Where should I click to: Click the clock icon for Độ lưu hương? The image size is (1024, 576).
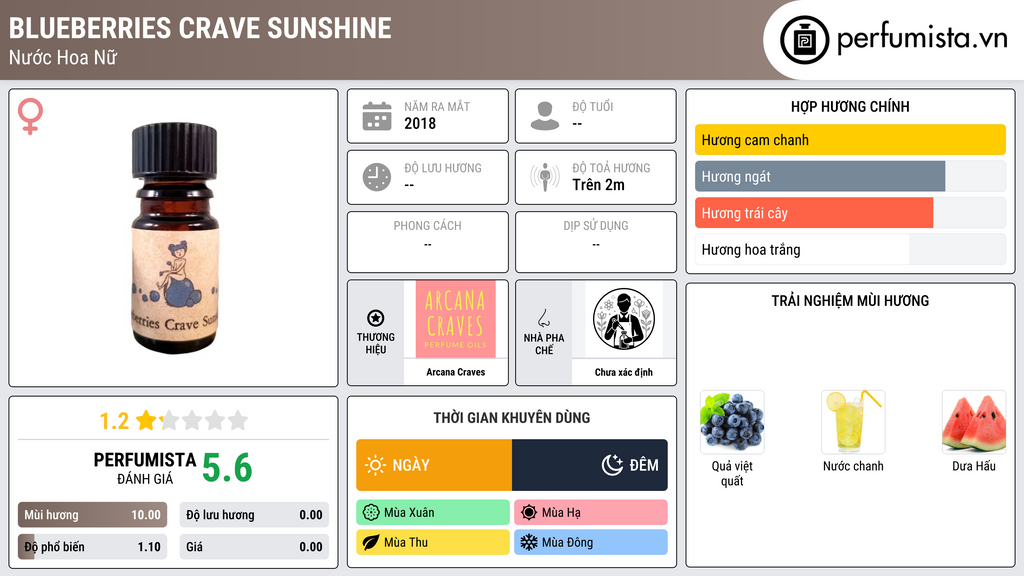(377, 177)
